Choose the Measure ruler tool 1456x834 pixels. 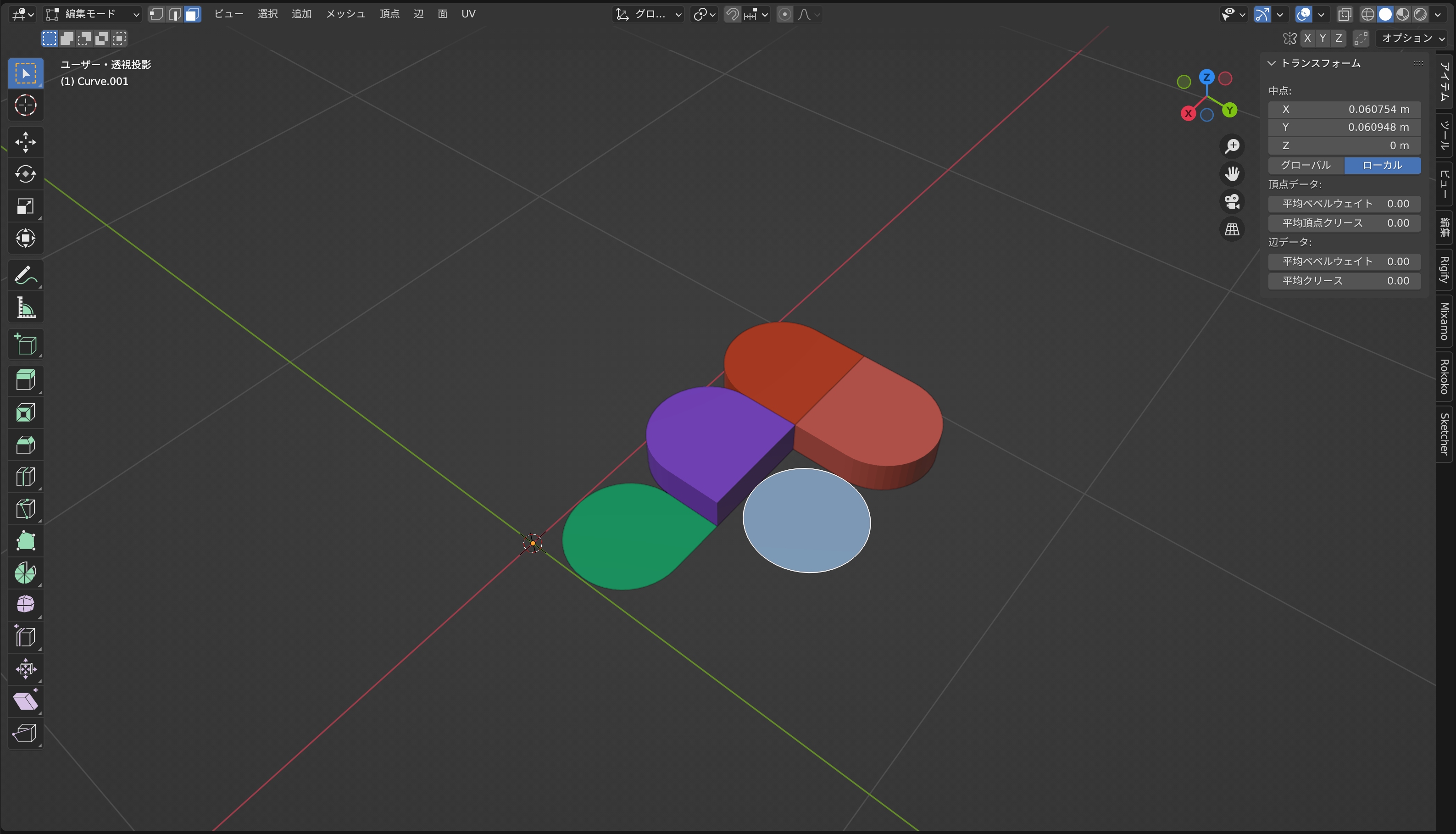[x=25, y=308]
